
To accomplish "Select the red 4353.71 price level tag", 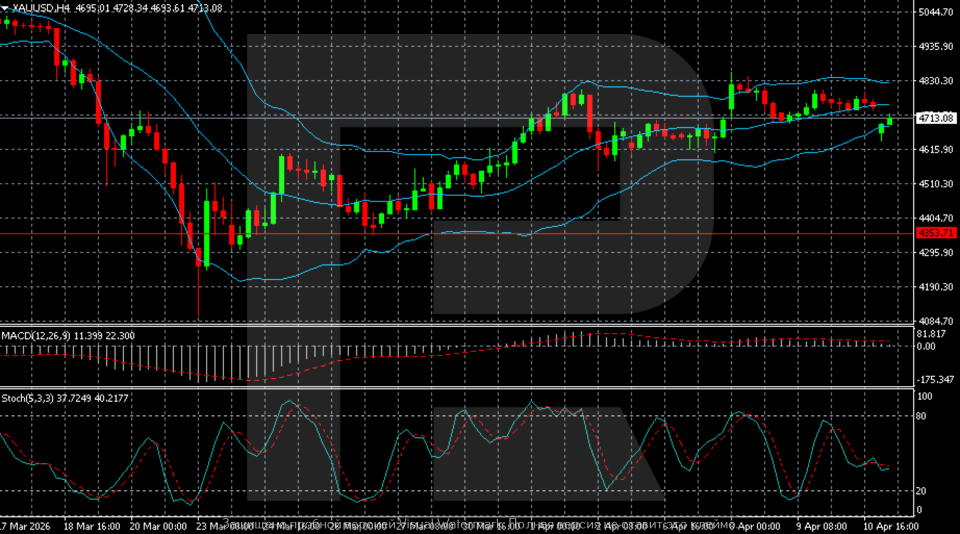I will click(x=933, y=233).
